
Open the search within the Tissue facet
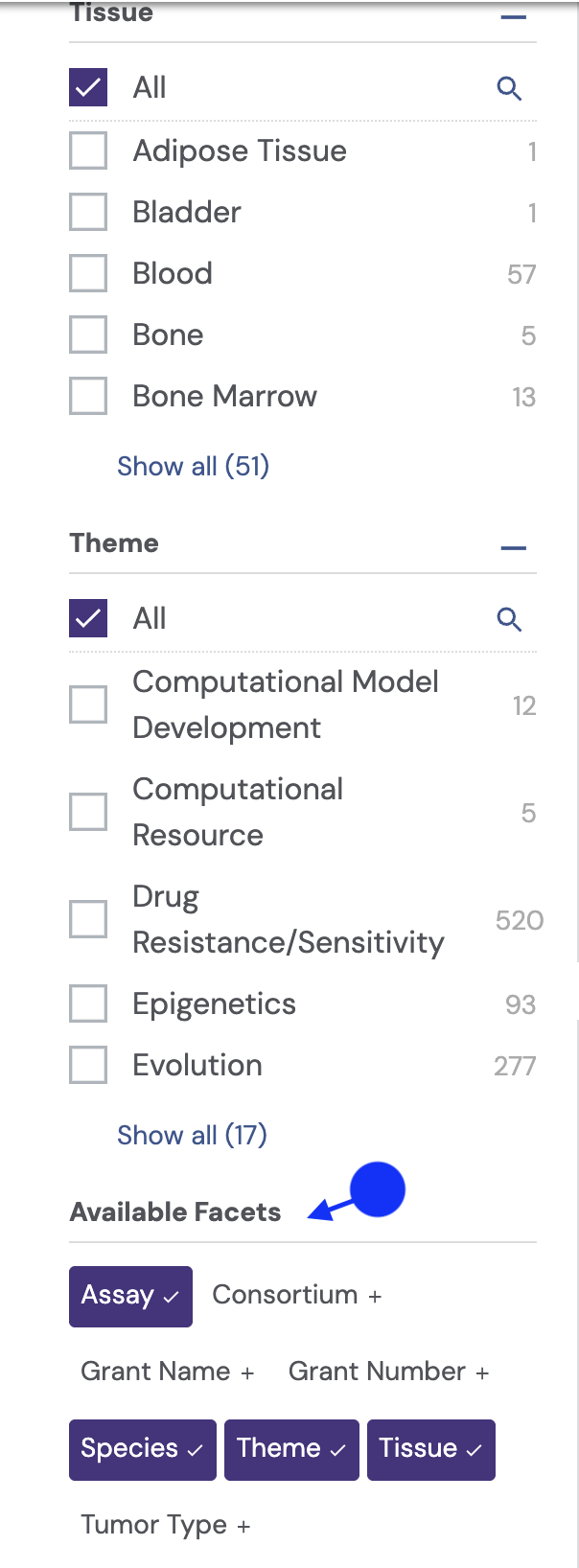point(509,87)
